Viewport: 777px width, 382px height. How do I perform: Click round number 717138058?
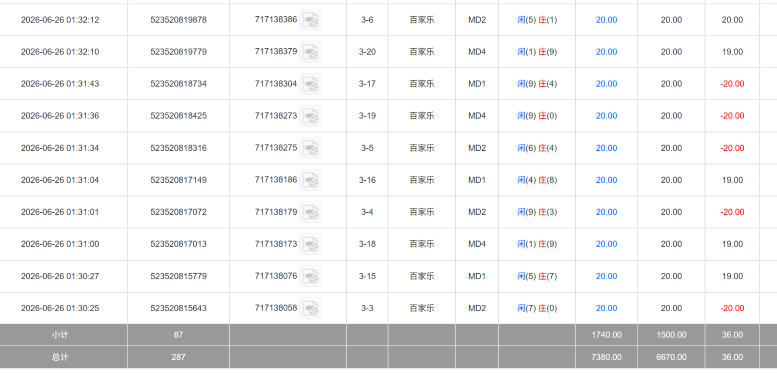[x=276, y=308]
